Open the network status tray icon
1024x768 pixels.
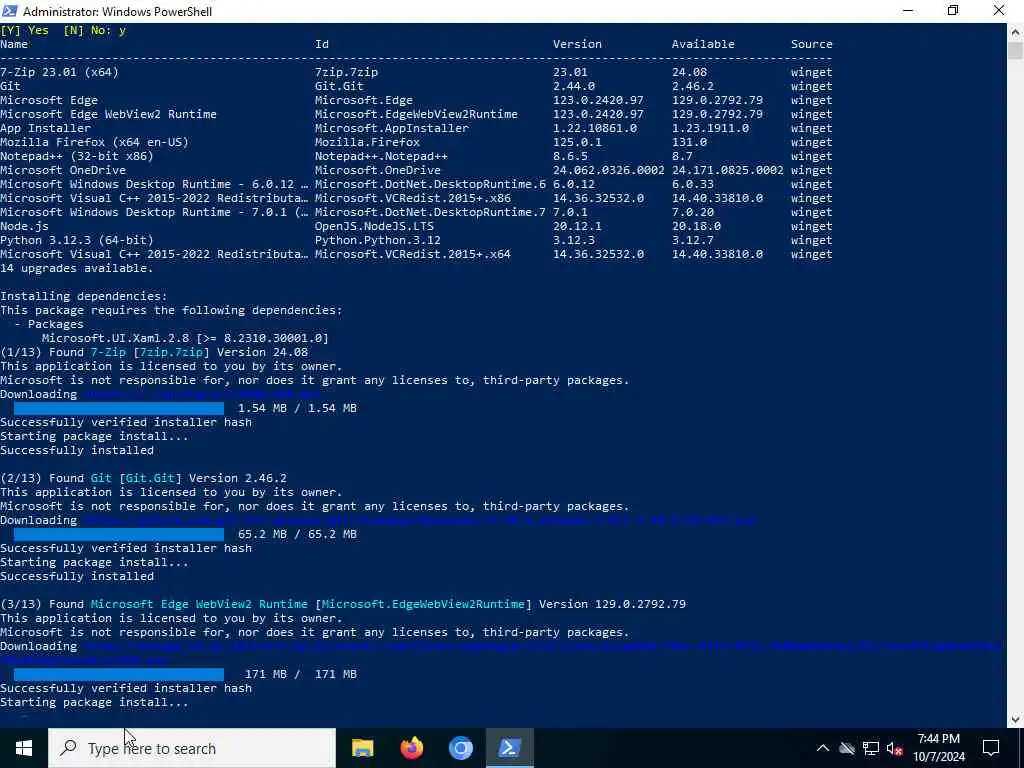pos(871,748)
